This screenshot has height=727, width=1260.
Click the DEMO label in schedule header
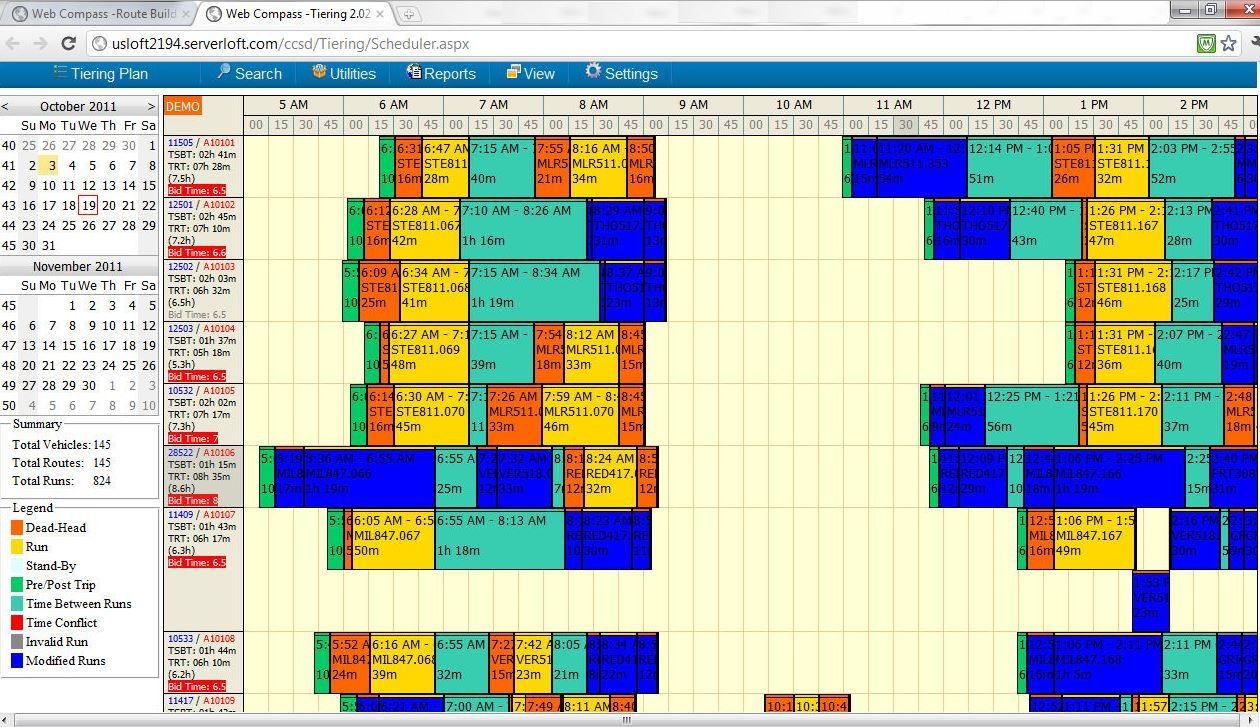(x=183, y=106)
